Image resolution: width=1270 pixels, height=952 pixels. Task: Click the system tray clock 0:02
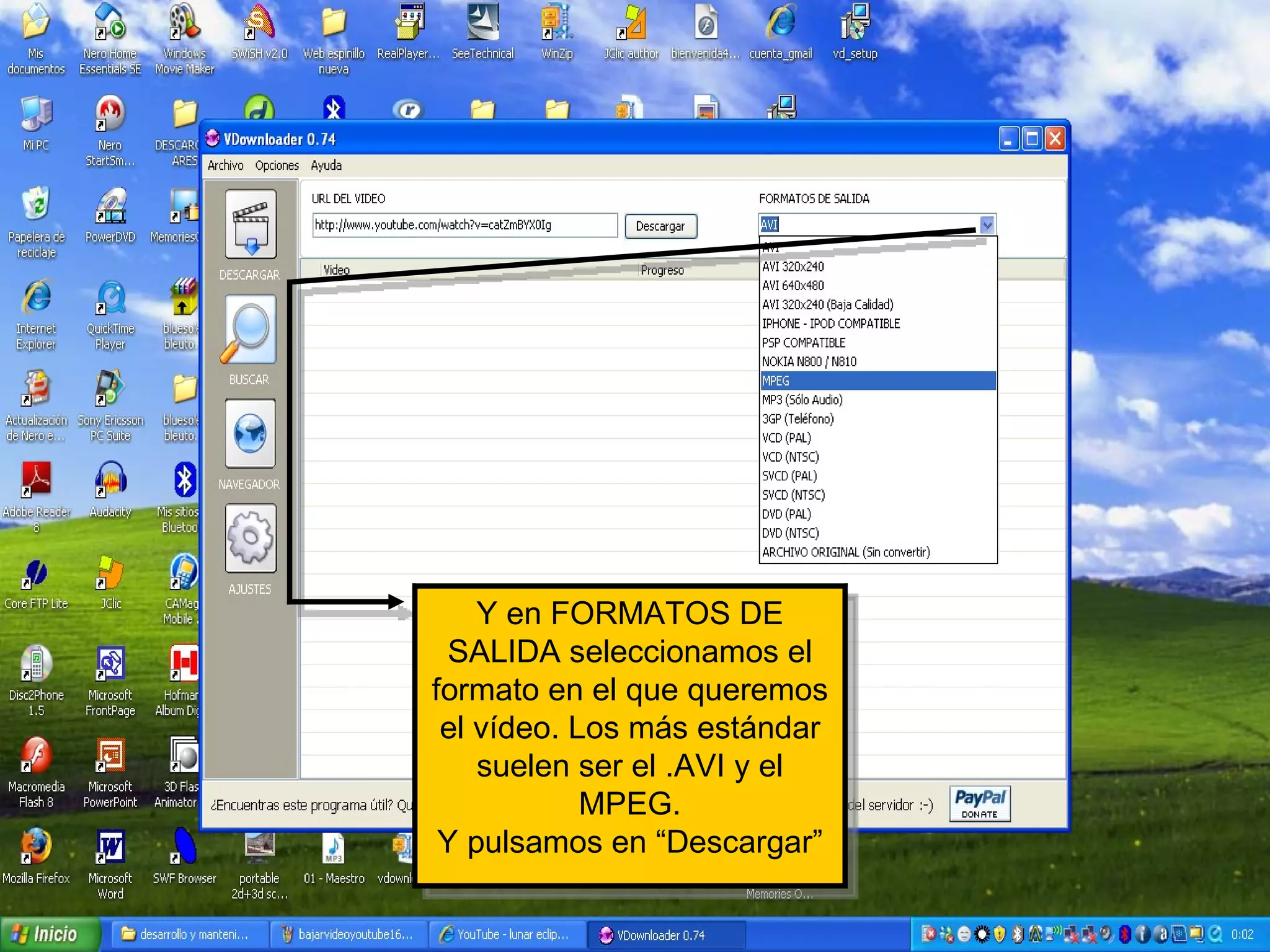point(1243,934)
